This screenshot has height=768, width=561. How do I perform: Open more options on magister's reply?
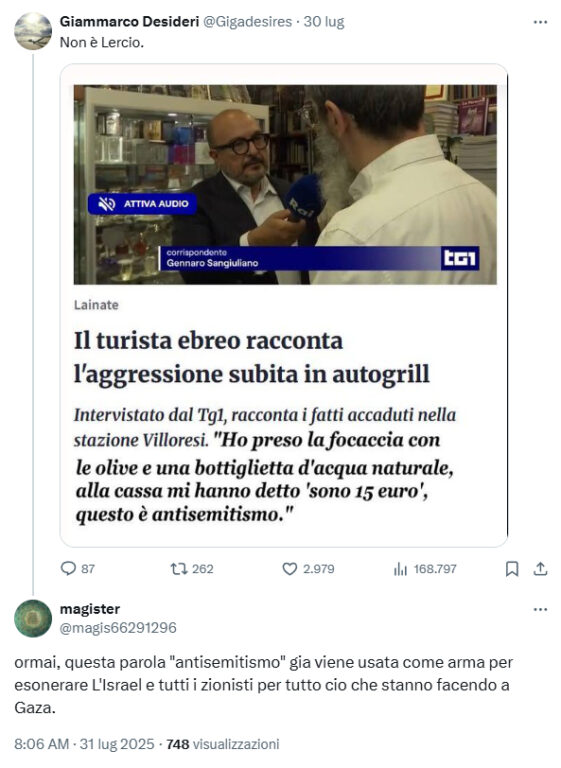pos(540,609)
